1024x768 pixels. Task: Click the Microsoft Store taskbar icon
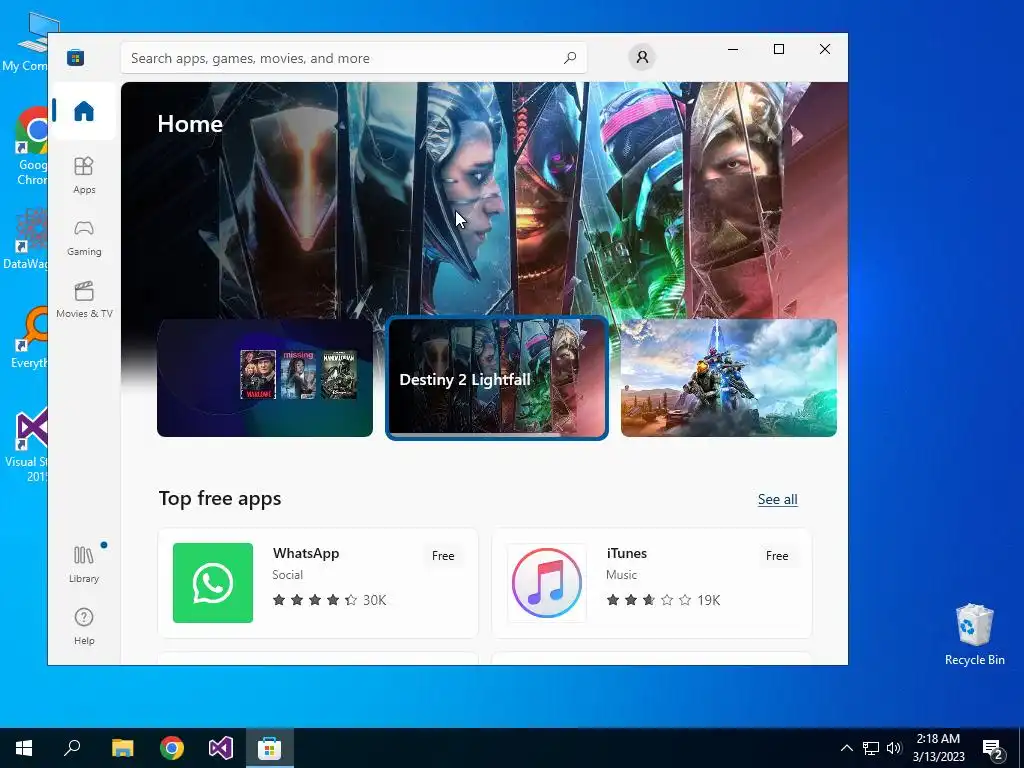click(x=270, y=748)
